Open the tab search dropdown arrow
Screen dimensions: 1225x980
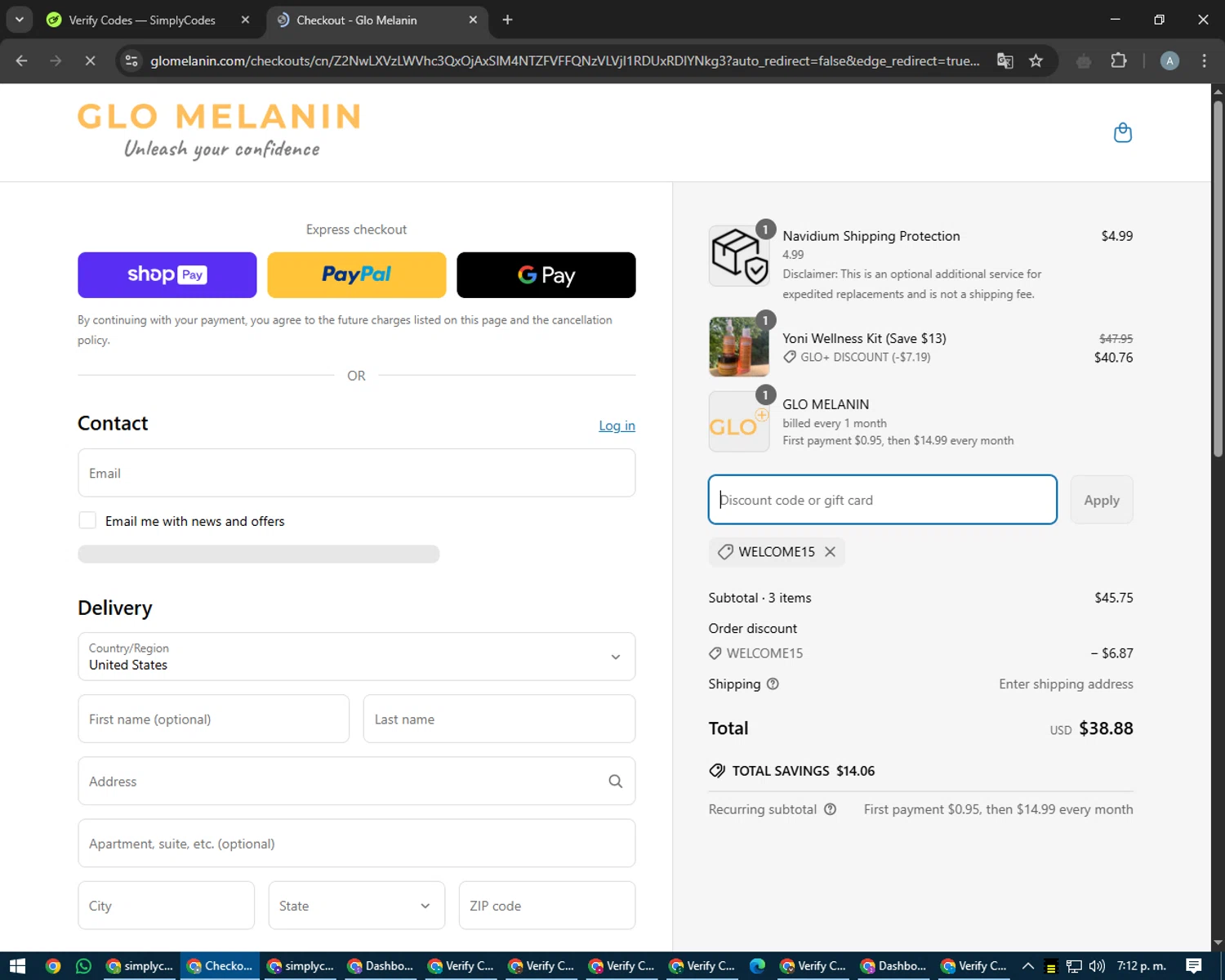tap(19, 20)
